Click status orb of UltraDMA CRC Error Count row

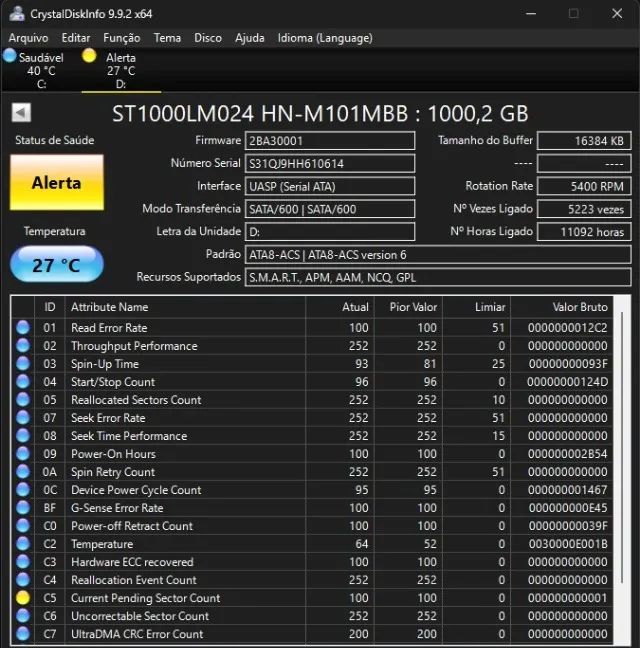[x=23, y=634]
